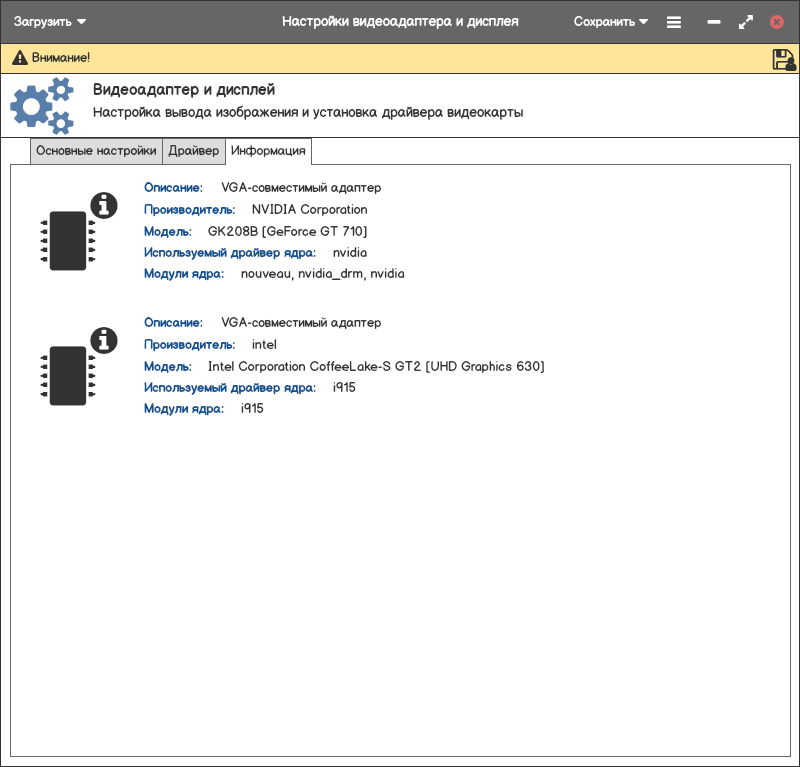800x767 pixels.
Task: Open the hamburger menu in title bar
Action: (674, 22)
